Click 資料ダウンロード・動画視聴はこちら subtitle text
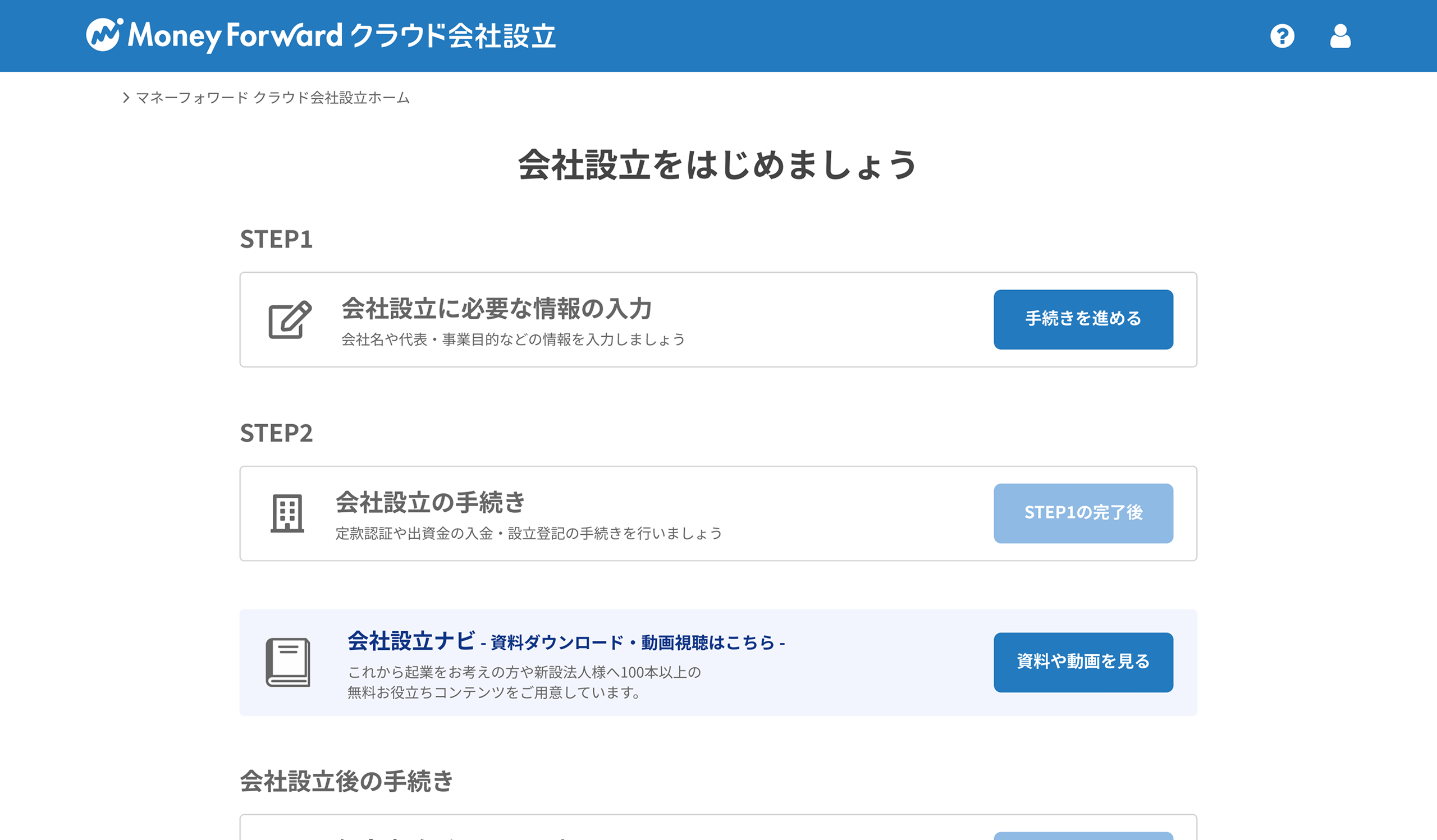 pyautogui.click(x=633, y=643)
